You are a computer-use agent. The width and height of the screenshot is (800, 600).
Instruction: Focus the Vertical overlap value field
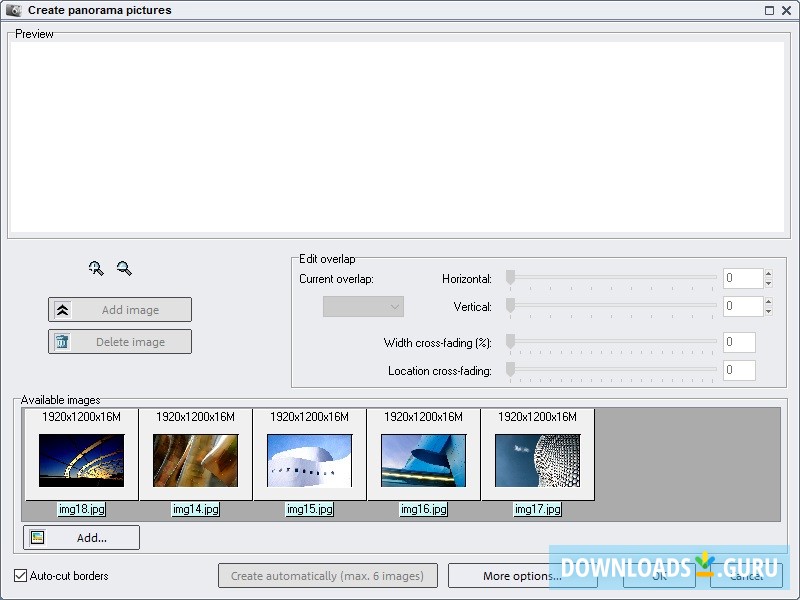coord(743,306)
